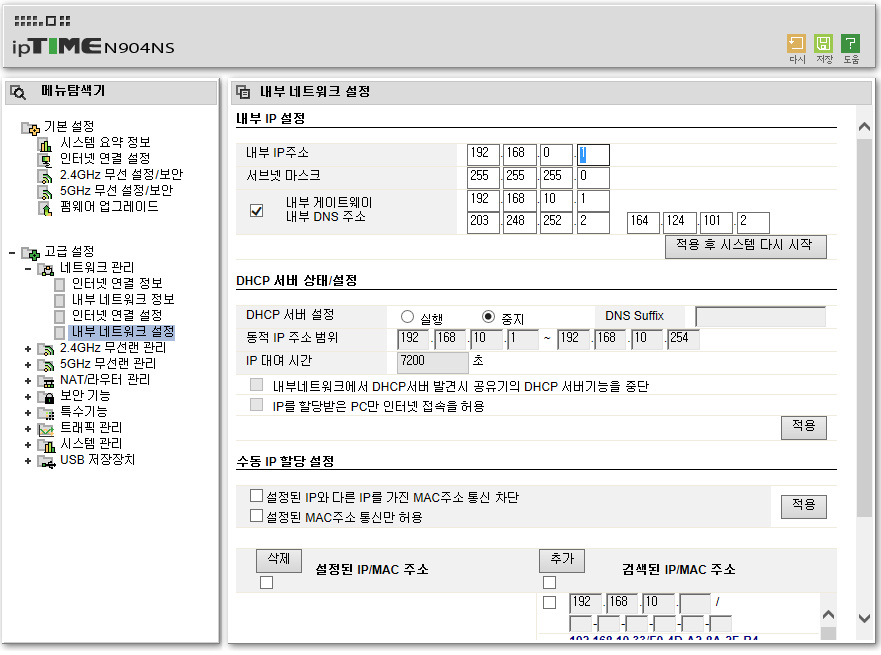Uncheck the 내부 게이트웨이 / DNS 주소 checkbox

(x=256, y=211)
